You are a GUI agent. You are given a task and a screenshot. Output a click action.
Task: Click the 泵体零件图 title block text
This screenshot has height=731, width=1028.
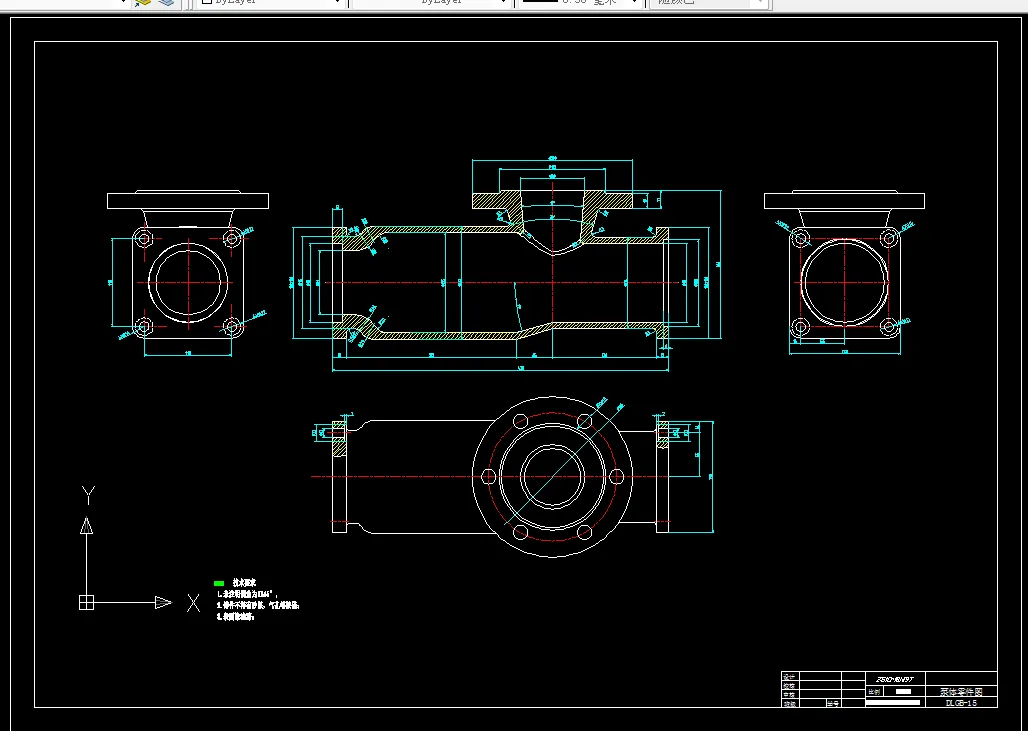[x=960, y=691]
